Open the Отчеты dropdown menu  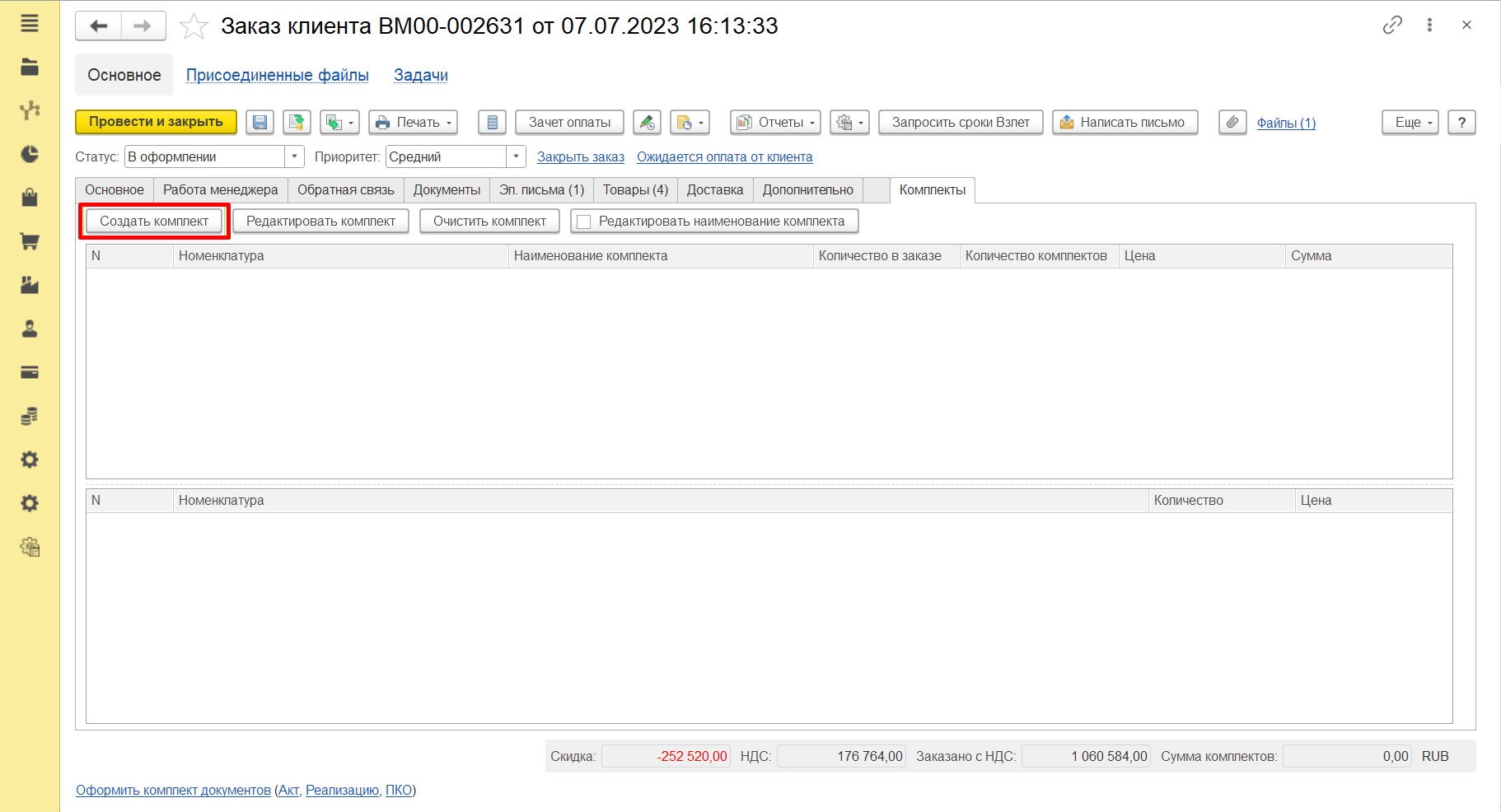click(775, 123)
